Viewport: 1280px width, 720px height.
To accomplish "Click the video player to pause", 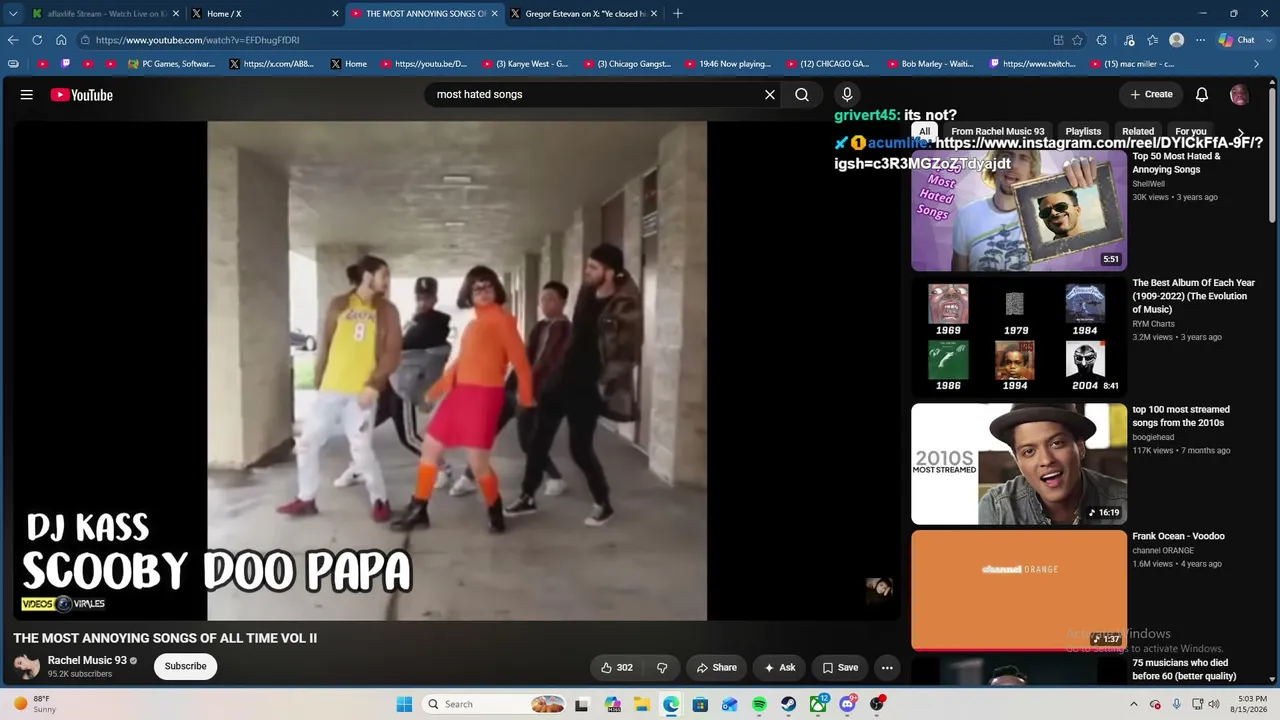I will point(456,371).
